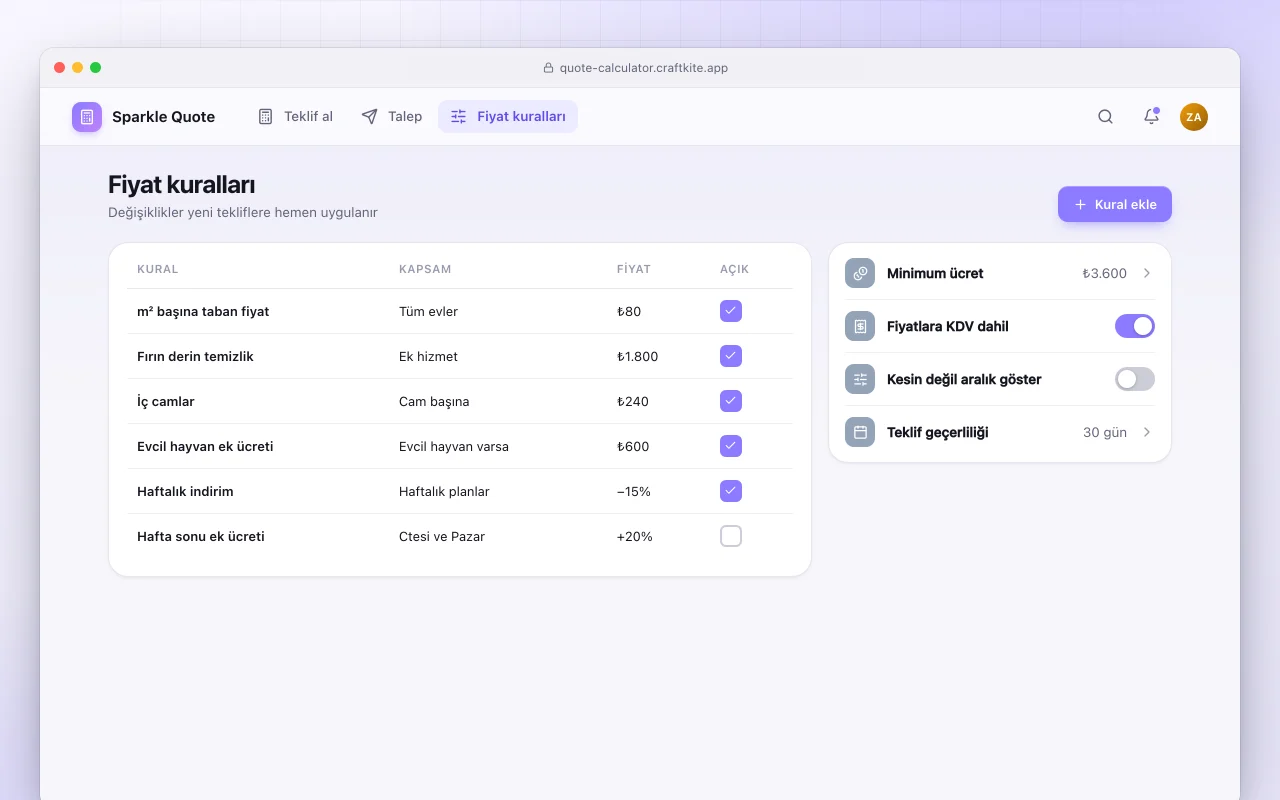Click the lock icon in address bar

pos(548,68)
